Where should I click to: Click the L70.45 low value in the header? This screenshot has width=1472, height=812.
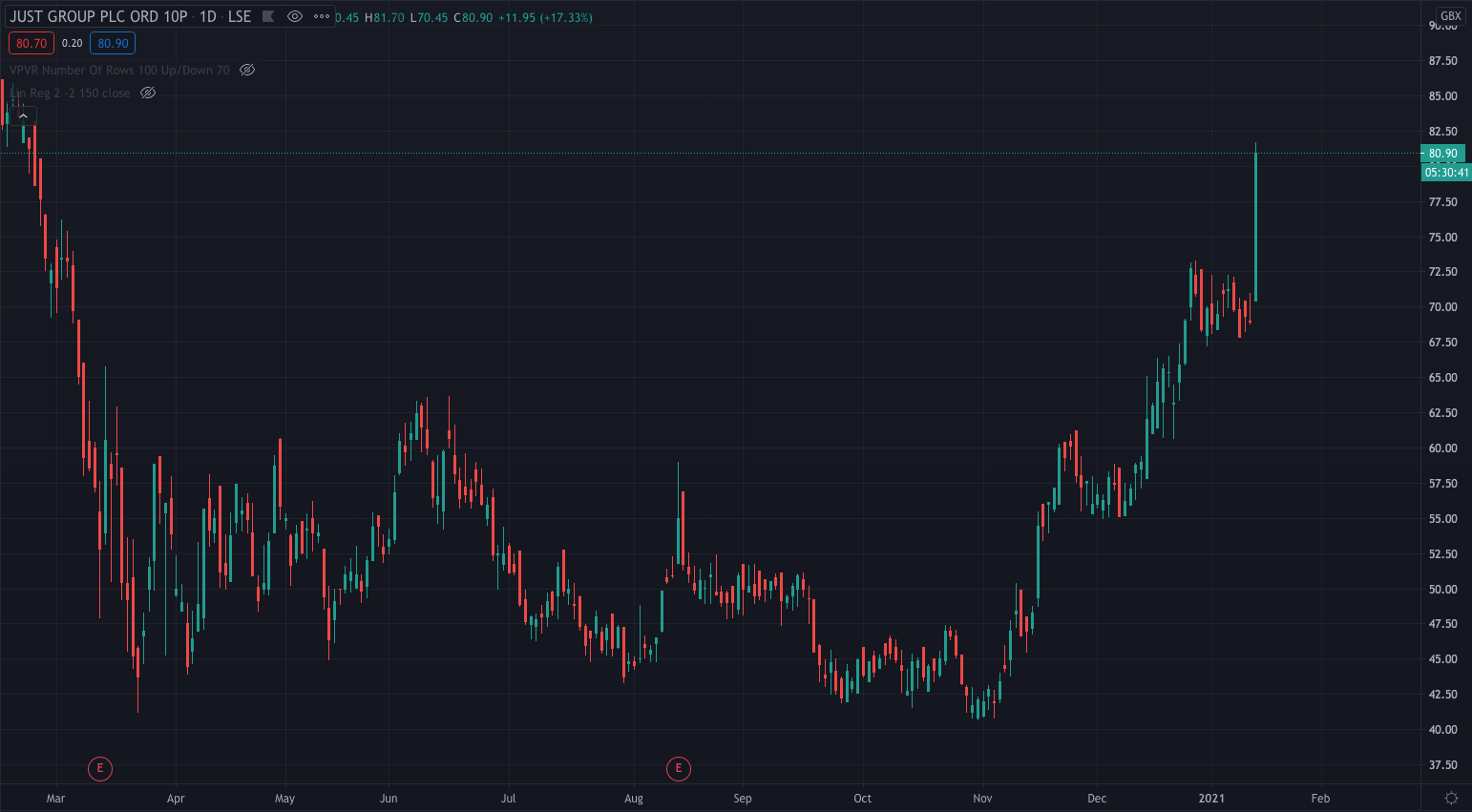pos(429,18)
